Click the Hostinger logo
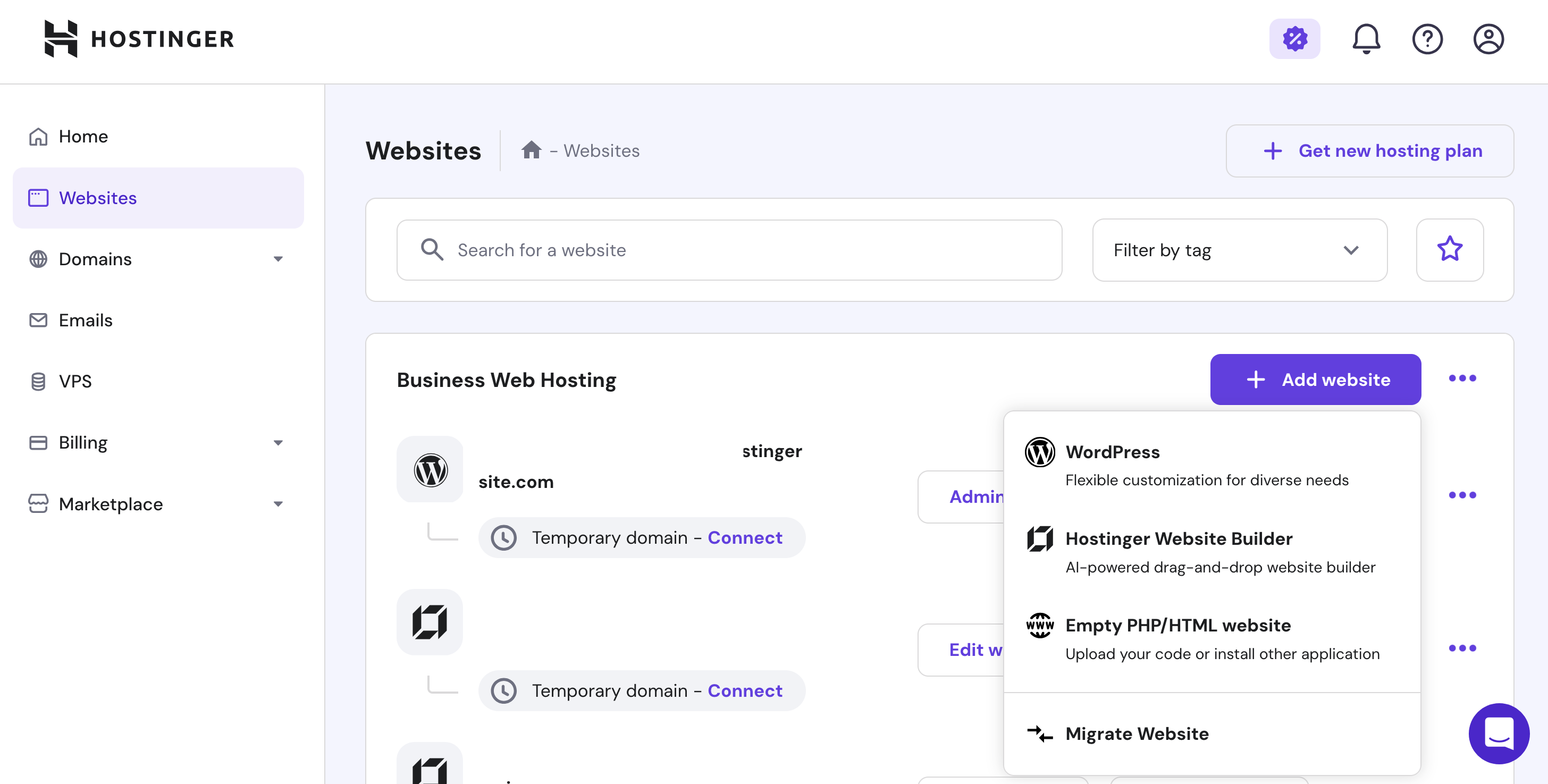Viewport: 1548px width, 784px height. click(139, 39)
